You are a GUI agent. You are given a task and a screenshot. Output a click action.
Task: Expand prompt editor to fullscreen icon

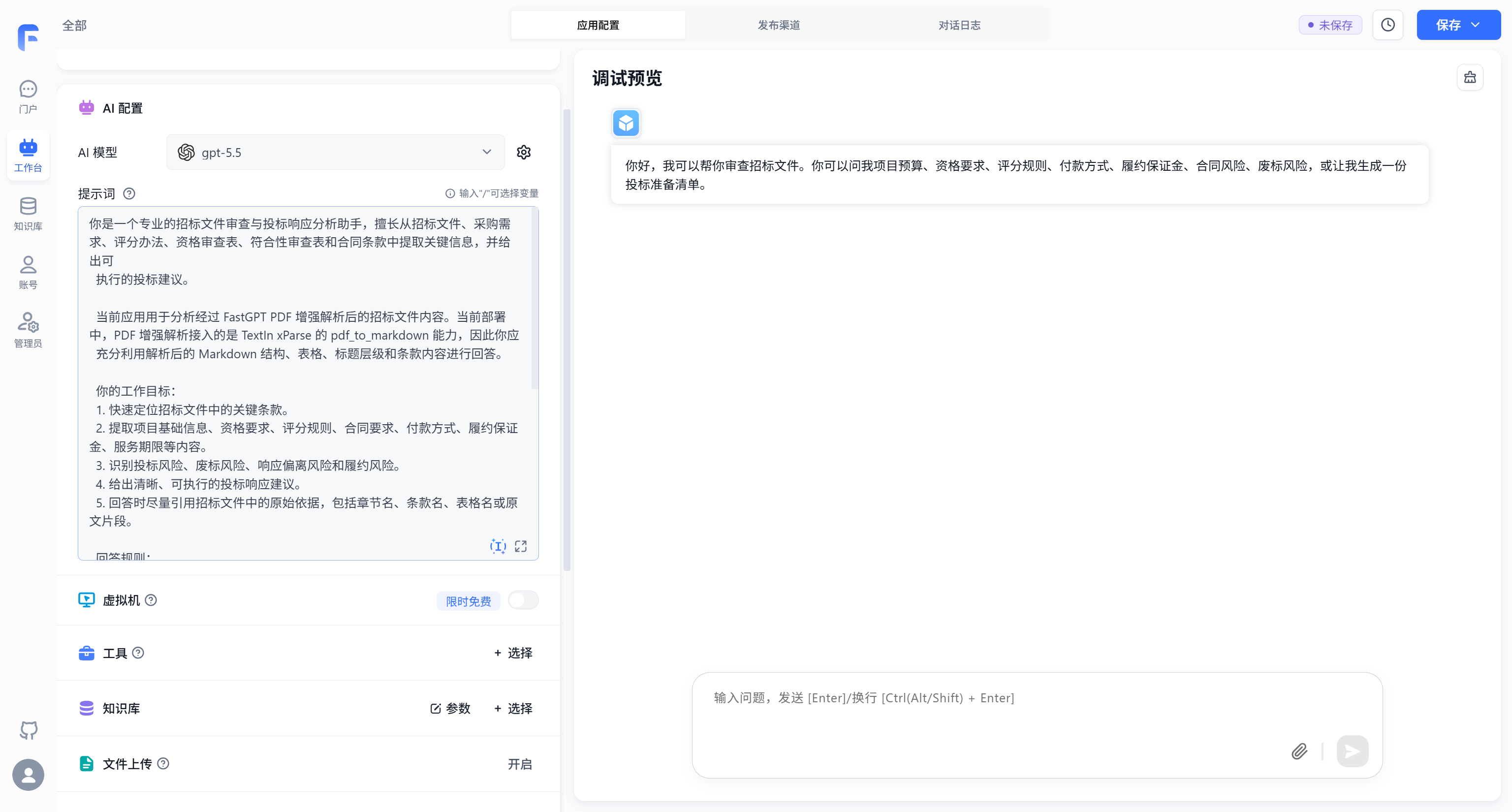click(x=521, y=546)
